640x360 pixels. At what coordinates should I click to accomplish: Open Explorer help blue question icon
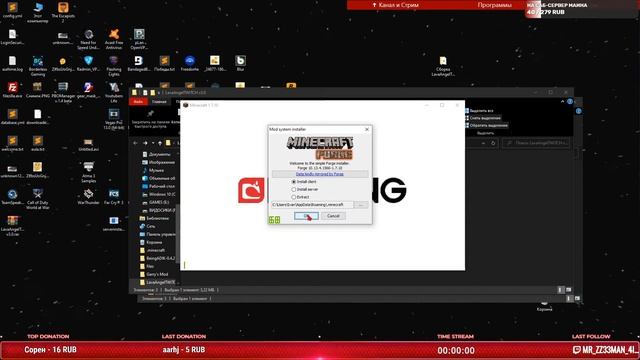570,102
